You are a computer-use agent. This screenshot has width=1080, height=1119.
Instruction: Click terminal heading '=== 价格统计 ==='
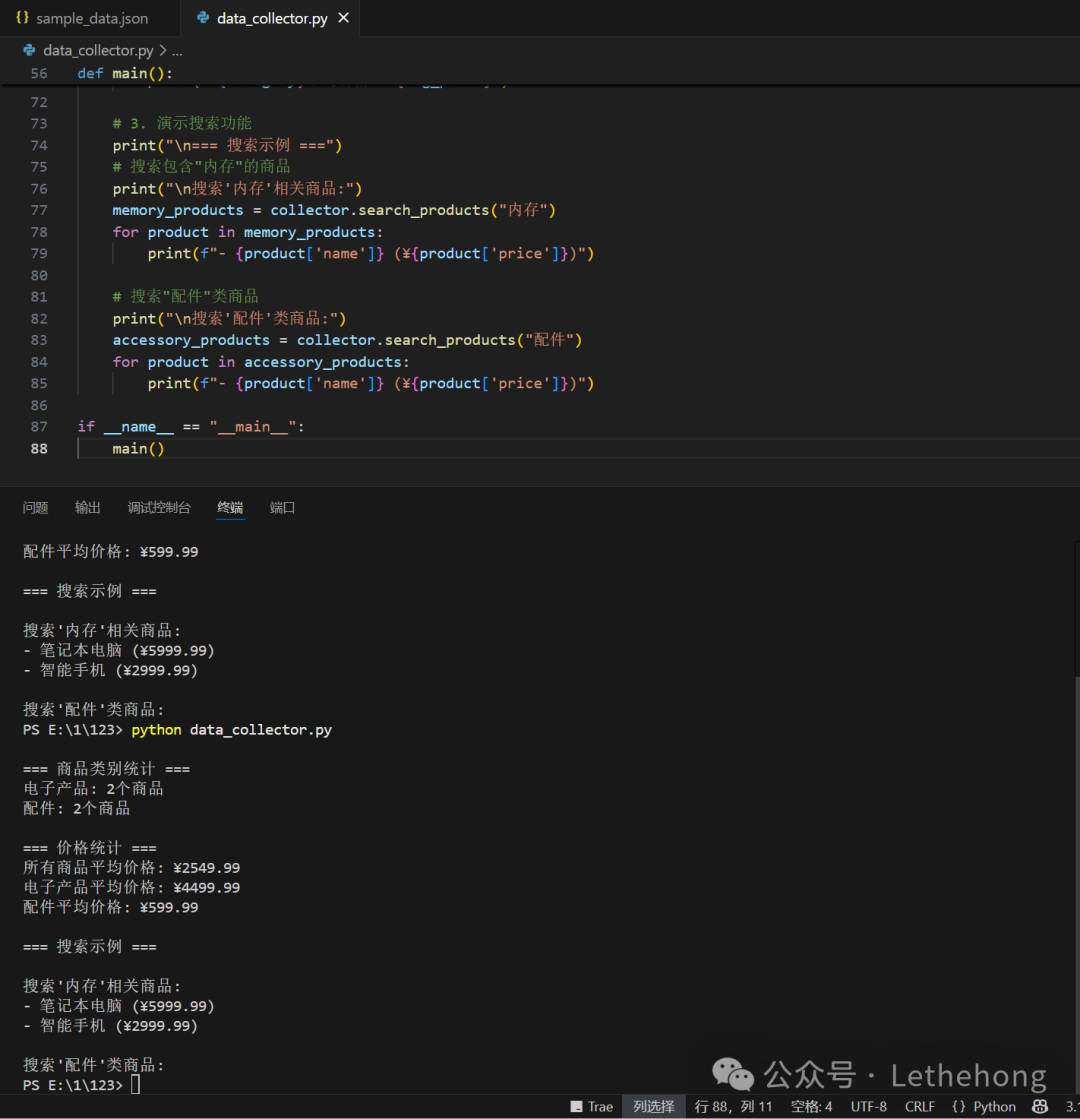pos(90,848)
